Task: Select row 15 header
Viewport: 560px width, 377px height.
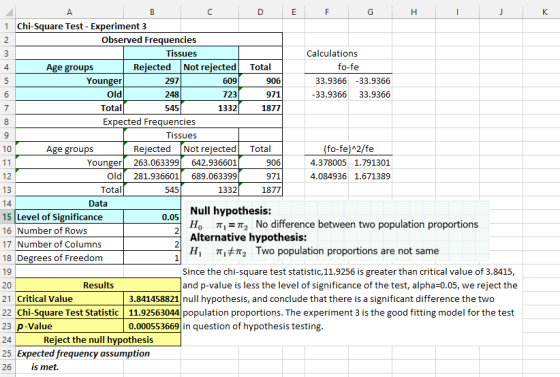Action: pos(7,217)
